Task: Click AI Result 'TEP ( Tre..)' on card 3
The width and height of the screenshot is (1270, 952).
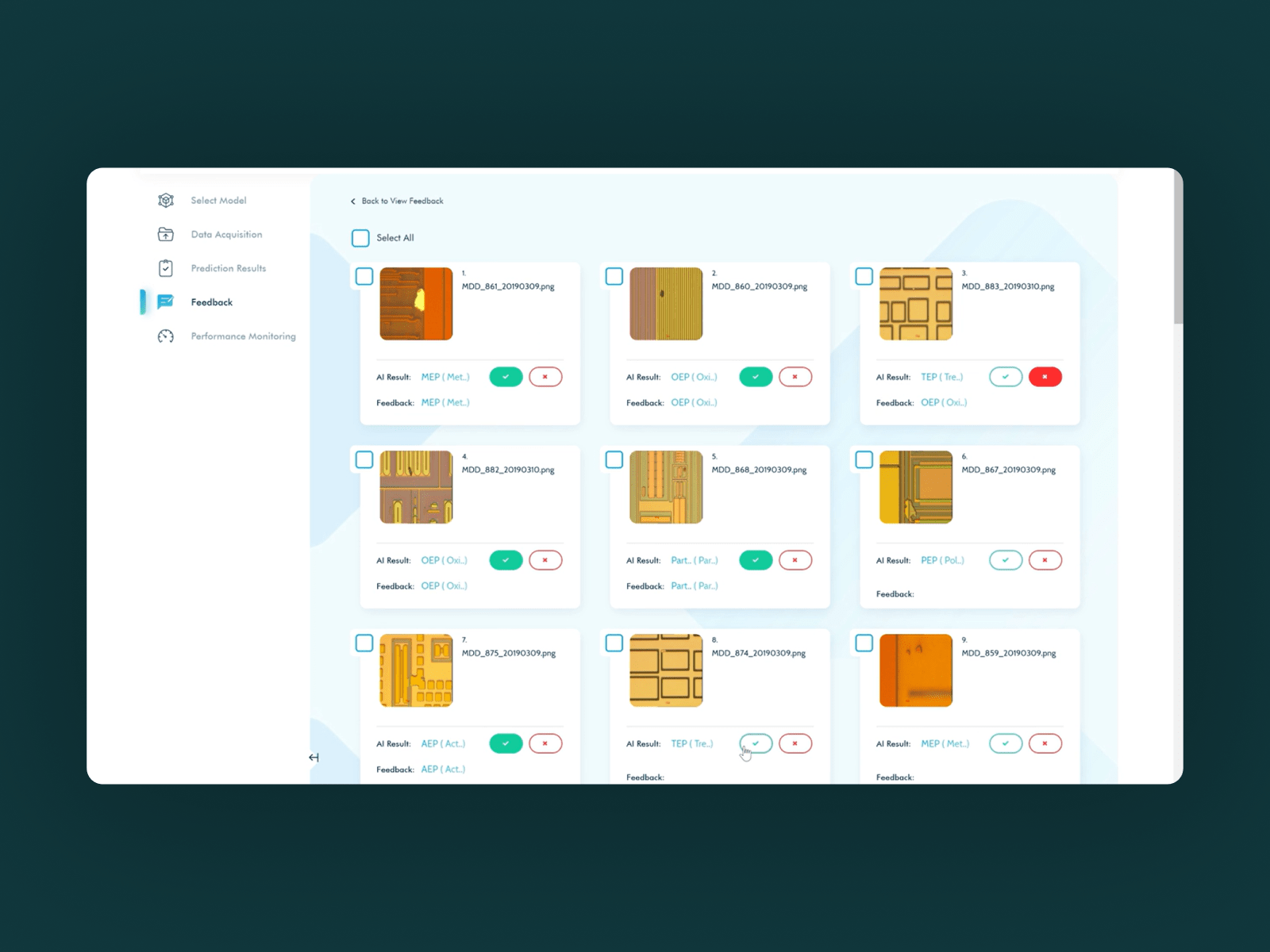Action: (941, 377)
